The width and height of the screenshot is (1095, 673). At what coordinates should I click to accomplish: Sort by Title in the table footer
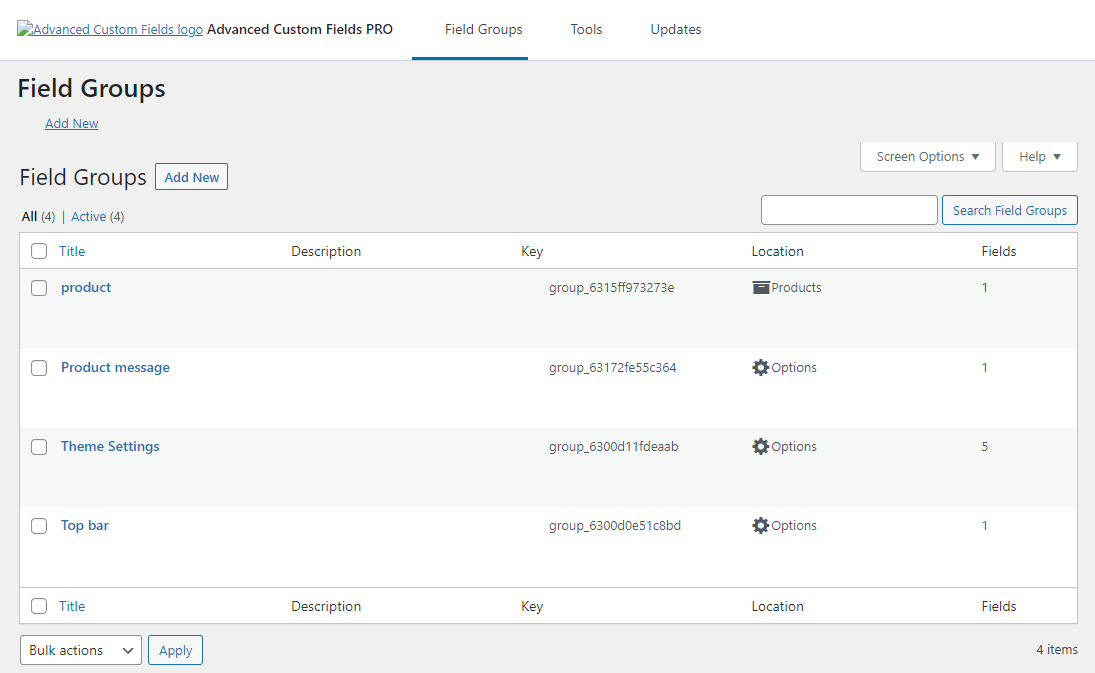pyautogui.click(x=72, y=606)
